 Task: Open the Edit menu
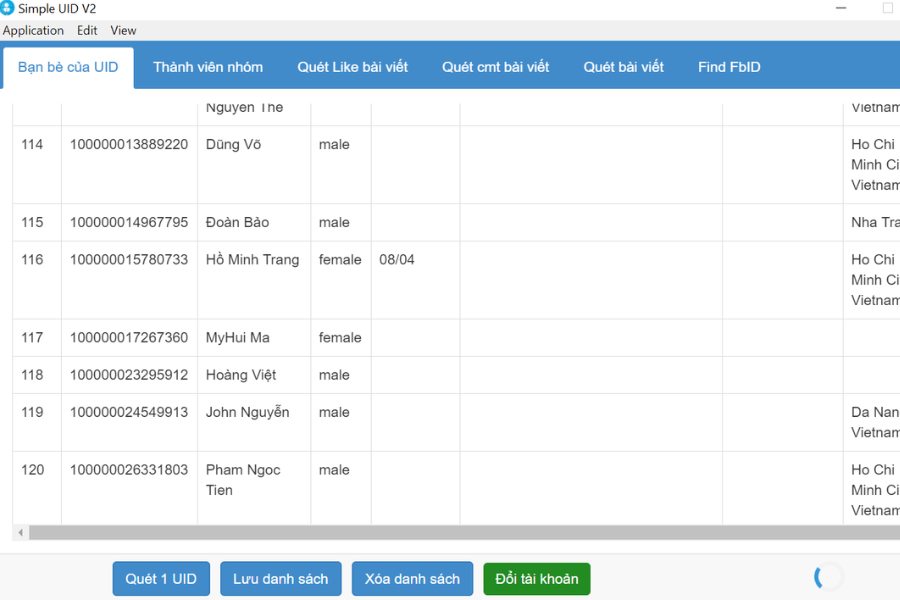pyautogui.click(x=87, y=30)
